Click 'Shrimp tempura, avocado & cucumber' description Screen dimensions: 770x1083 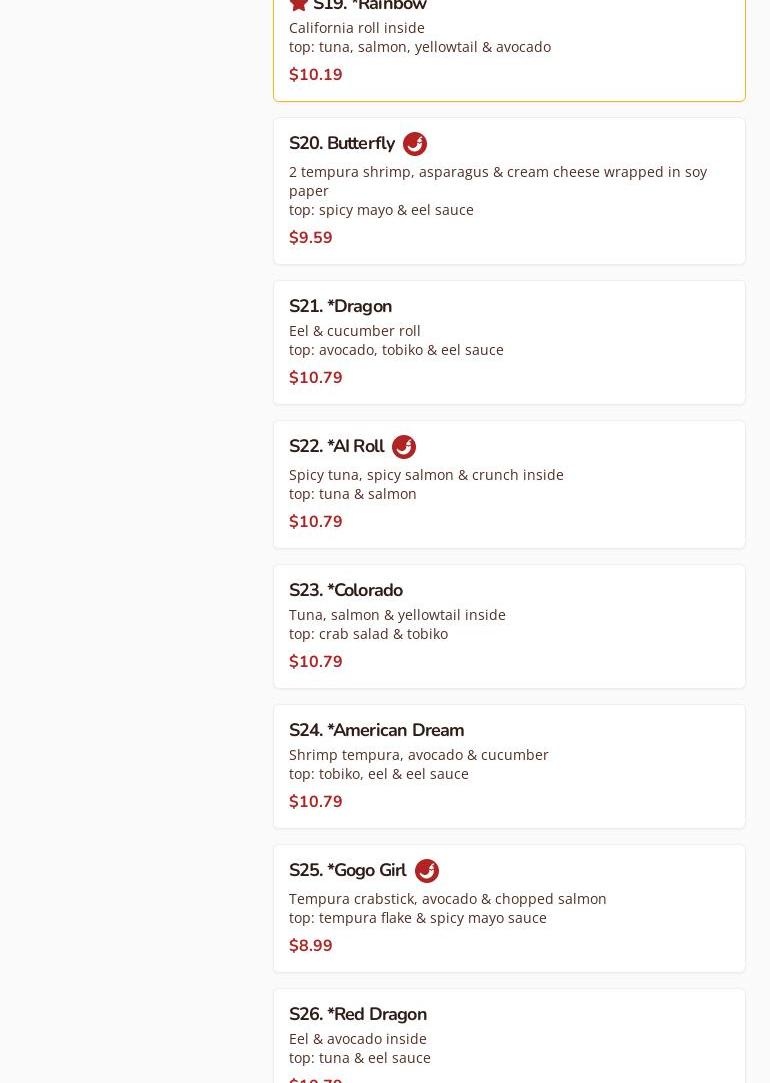coord(419,755)
